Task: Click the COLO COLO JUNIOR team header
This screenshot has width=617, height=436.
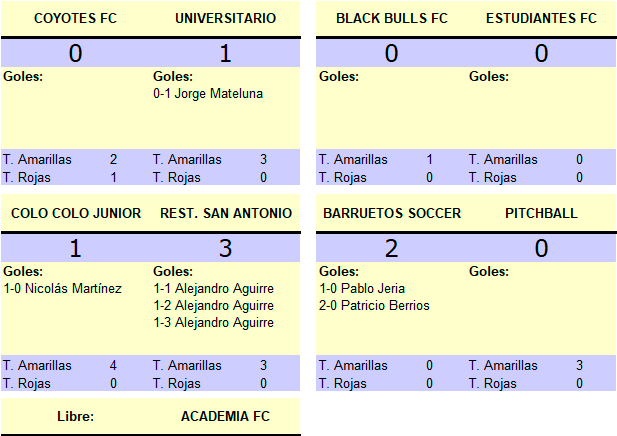Action: (76, 213)
